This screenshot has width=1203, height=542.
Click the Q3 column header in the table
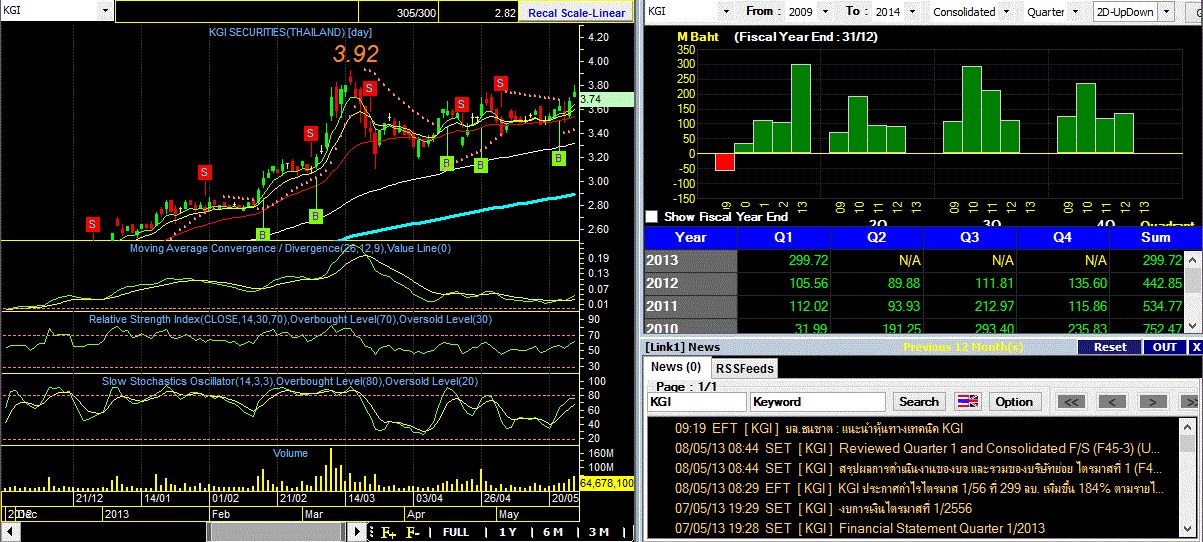970,238
